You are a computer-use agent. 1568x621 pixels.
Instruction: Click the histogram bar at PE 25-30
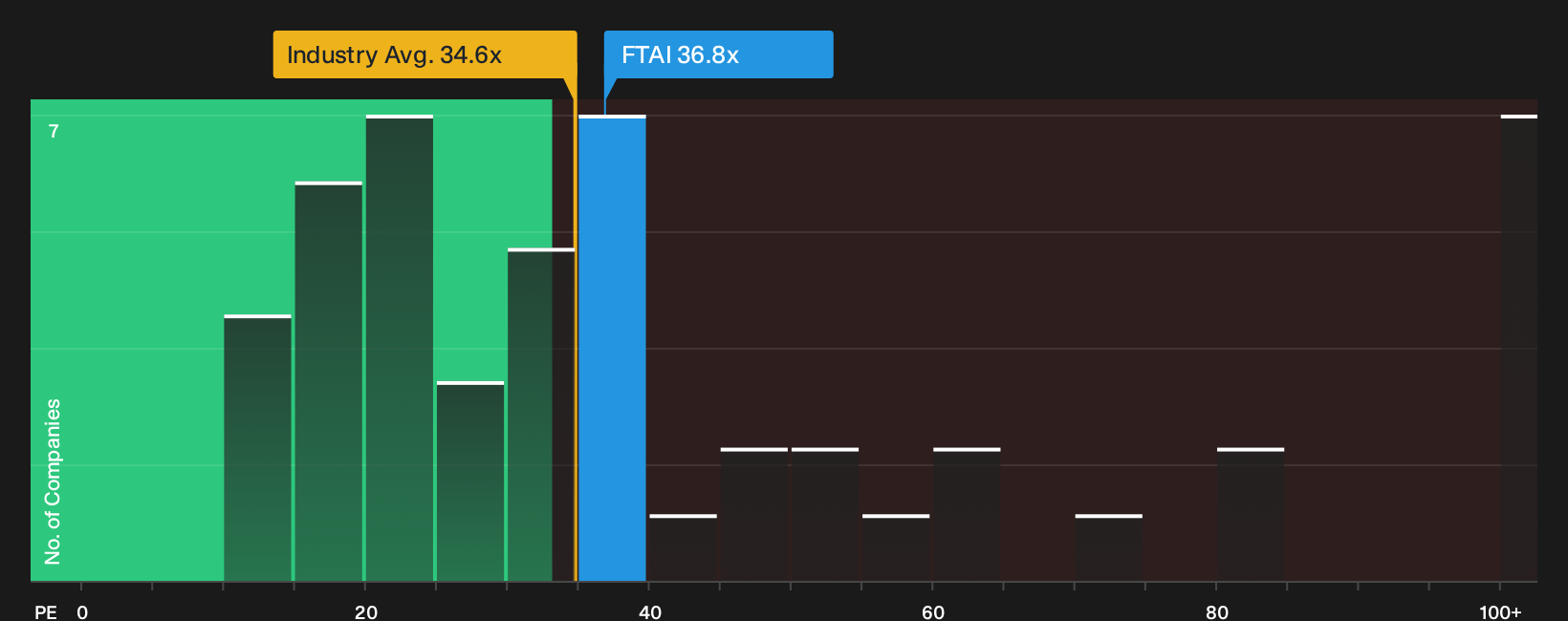tap(470, 482)
